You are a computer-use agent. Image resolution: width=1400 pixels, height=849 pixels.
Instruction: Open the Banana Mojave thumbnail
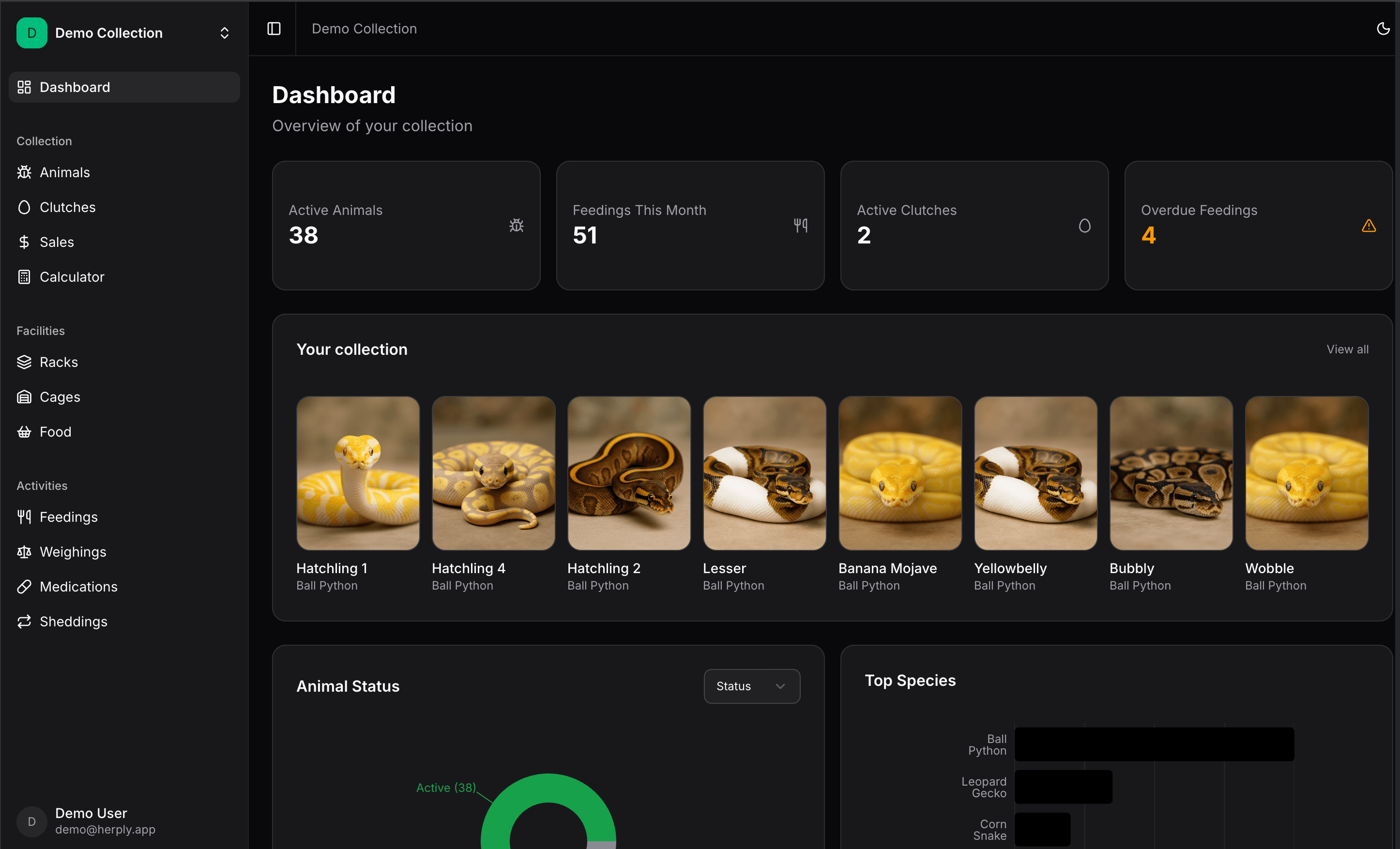tap(900, 473)
